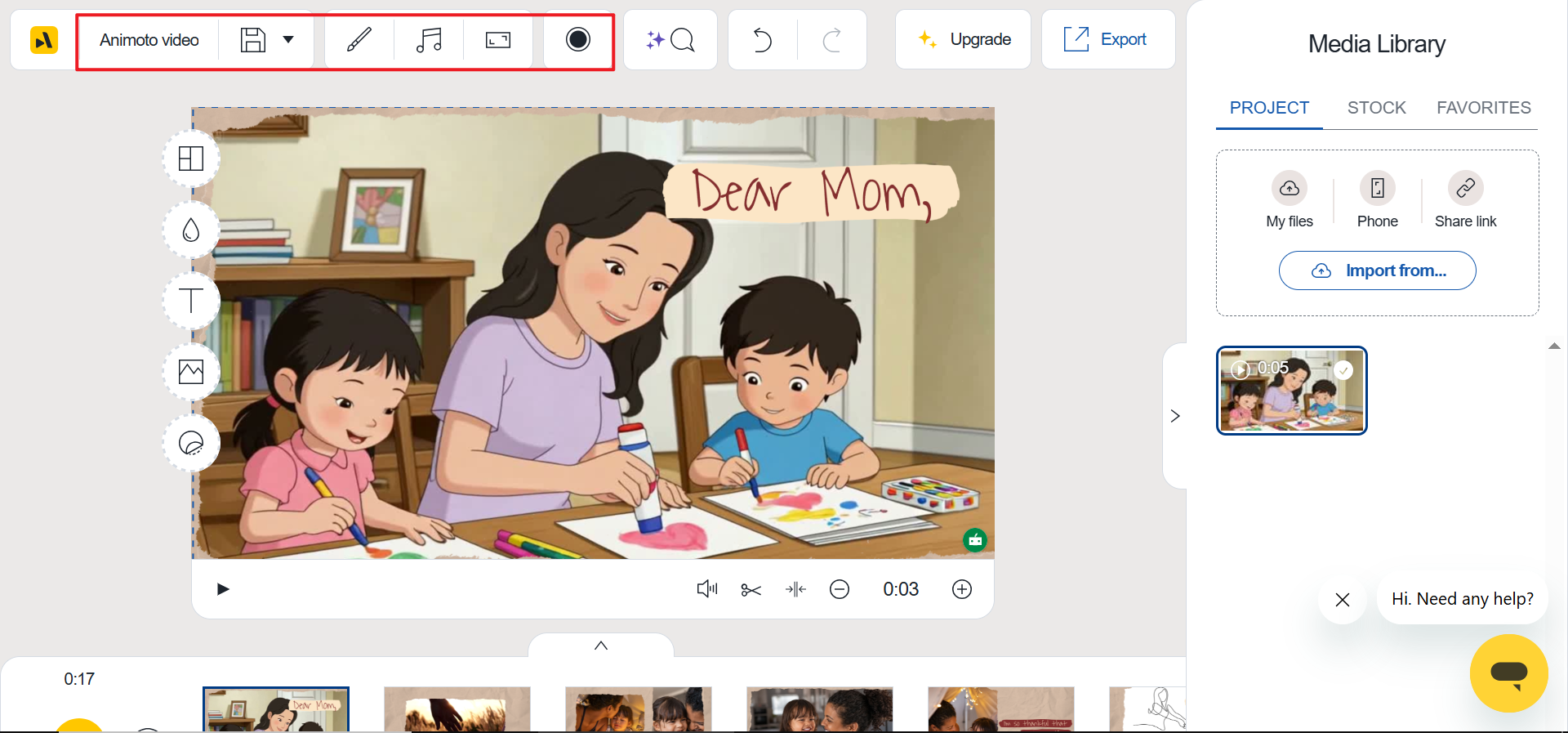Open the save dropdown arrow

click(288, 39)
